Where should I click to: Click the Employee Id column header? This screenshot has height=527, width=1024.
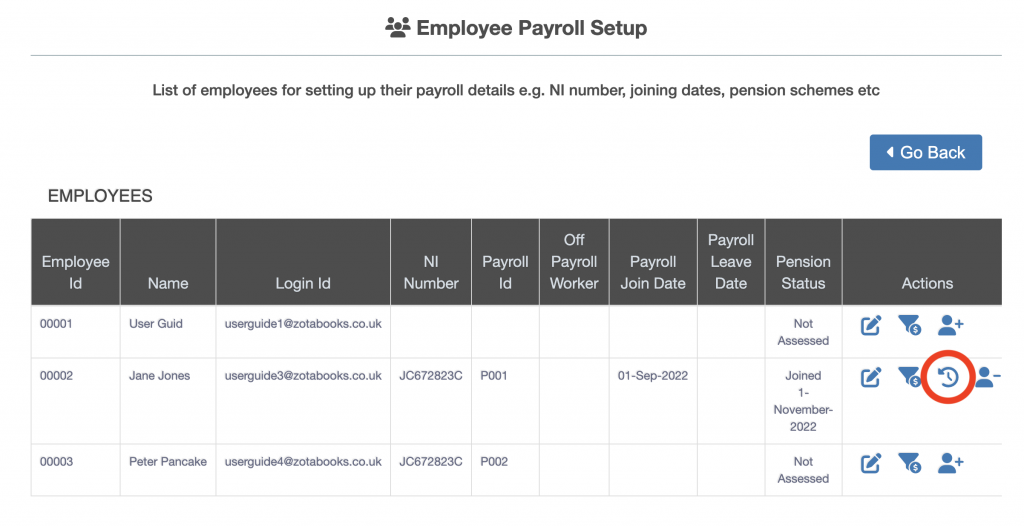(x=75, y=272)
